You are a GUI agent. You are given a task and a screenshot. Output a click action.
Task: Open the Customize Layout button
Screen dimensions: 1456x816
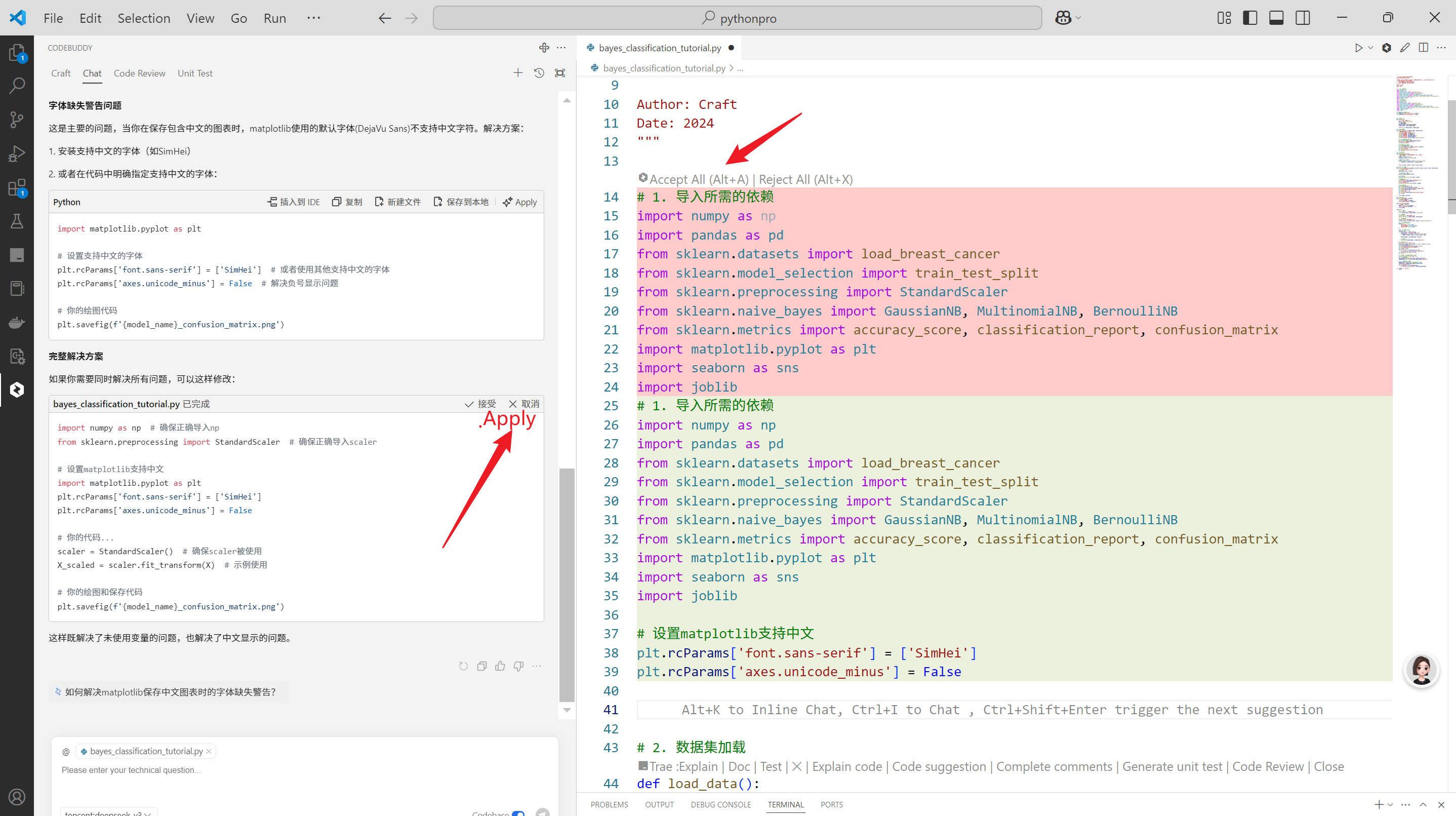[x=1224, y=18]
